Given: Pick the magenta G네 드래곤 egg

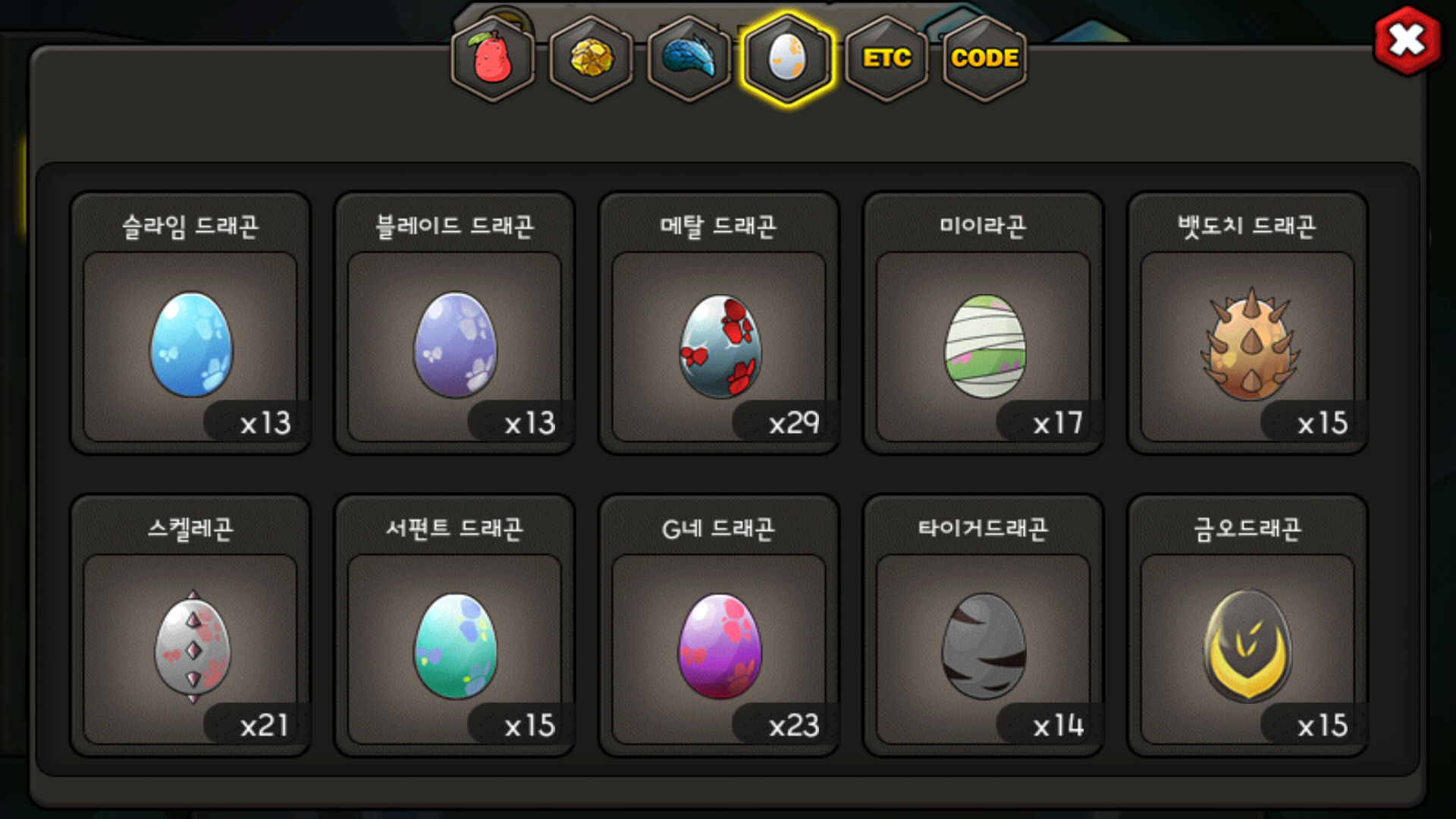Looking at the screenshot, I should (720, 646).
